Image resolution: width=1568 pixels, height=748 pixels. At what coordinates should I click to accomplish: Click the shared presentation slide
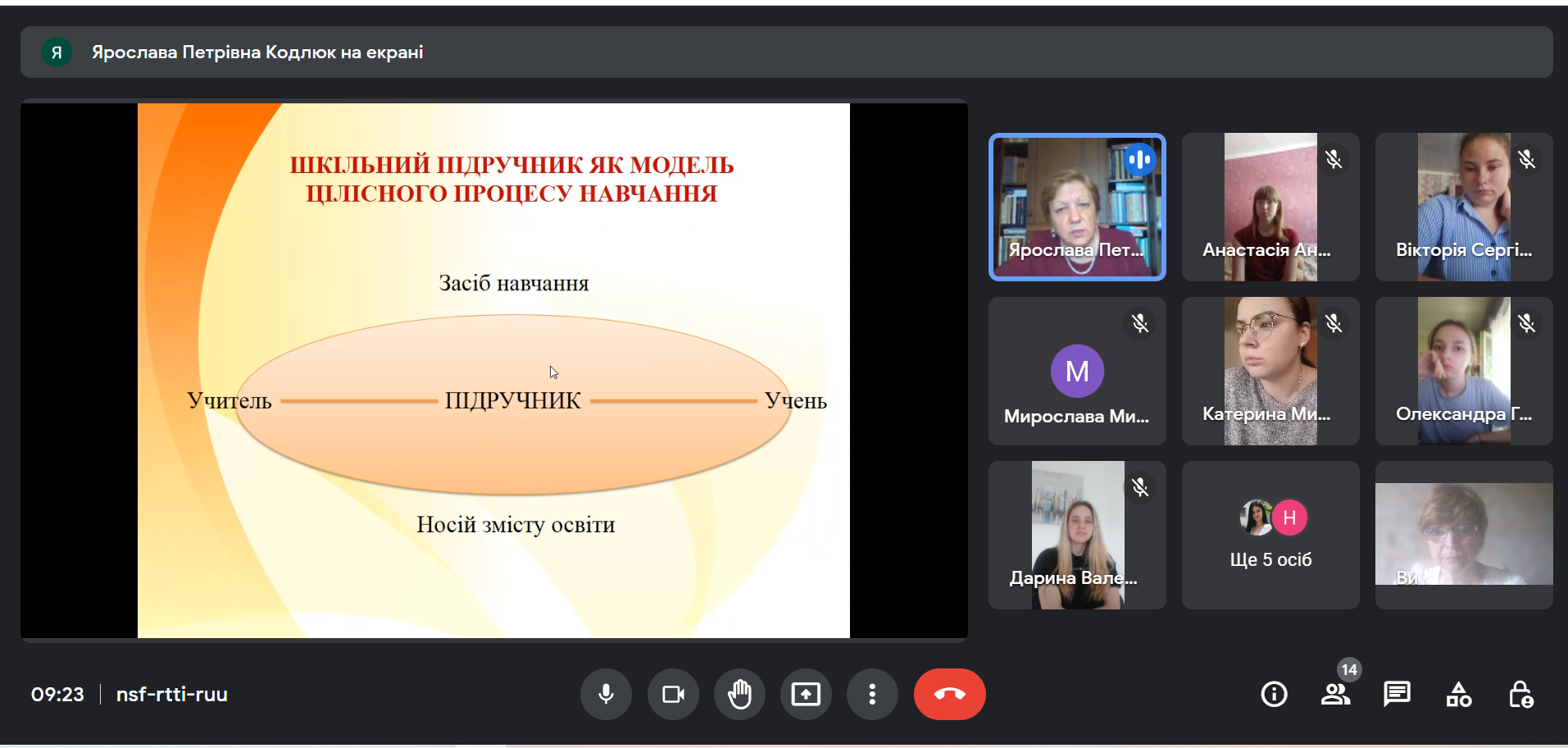click(493, 370)
